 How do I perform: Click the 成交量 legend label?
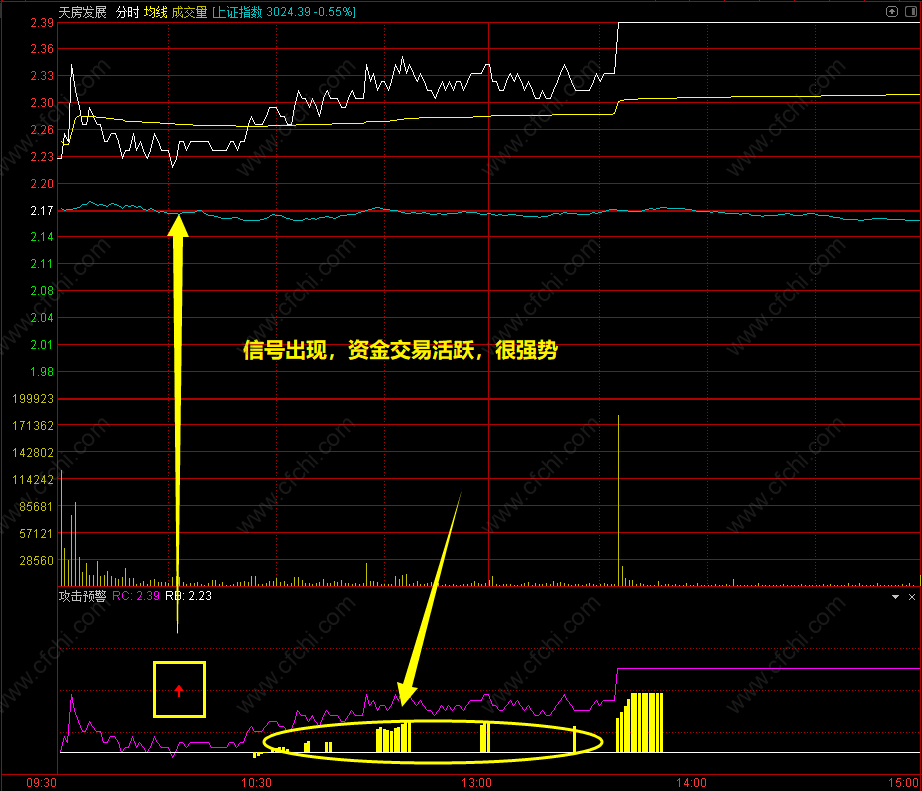[x=189, y=12]
